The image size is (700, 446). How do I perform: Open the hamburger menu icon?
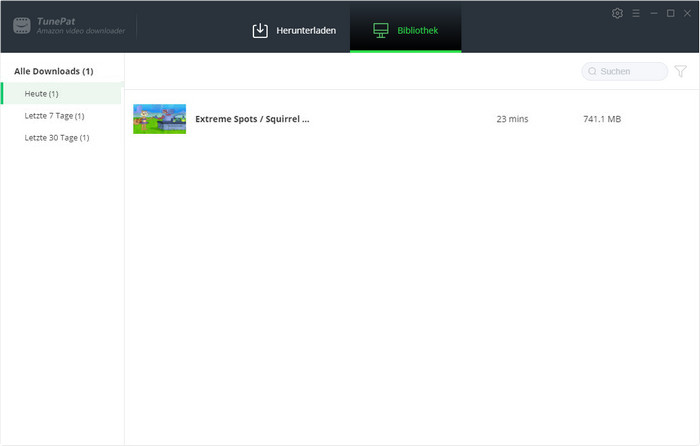click(x=636, y=13)
